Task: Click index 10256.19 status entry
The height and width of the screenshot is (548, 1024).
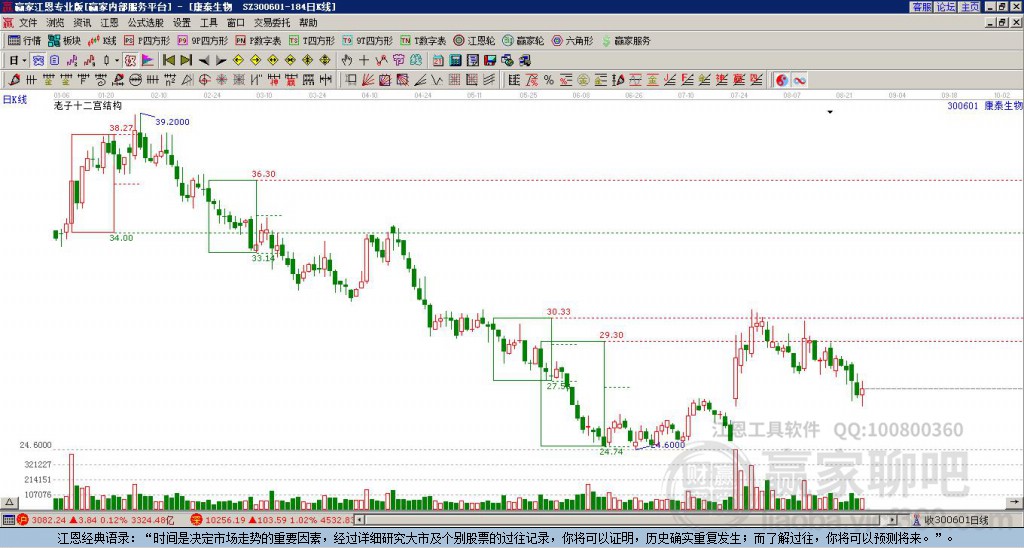Action: [273, 520]
